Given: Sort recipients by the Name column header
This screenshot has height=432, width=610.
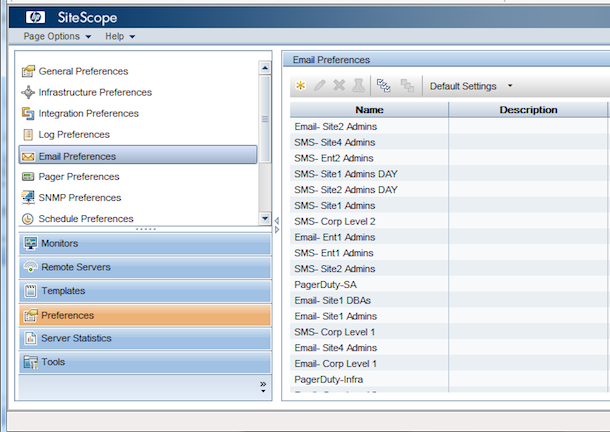Looking at the screenshot, I should [x=369, y=110].
